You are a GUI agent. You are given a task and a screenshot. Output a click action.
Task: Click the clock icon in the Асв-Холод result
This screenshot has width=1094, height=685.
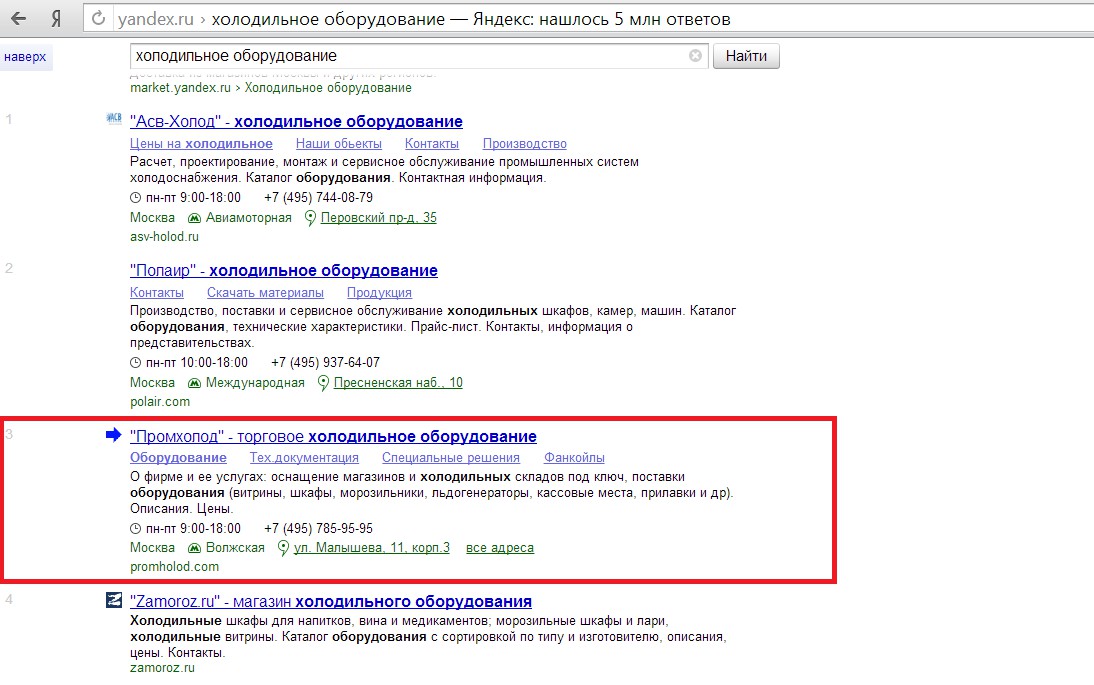coord(135,198)
